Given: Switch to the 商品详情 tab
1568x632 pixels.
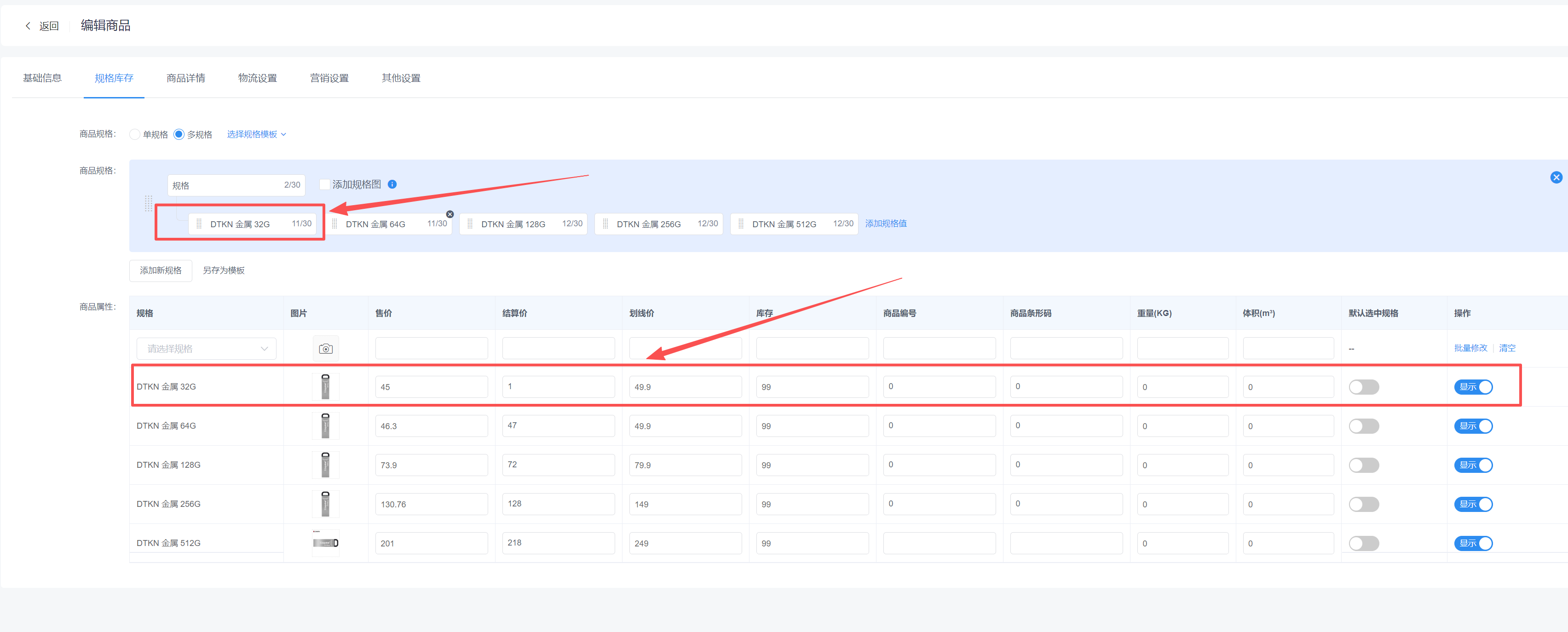Looking at the screenshot, I should (186, 78).
